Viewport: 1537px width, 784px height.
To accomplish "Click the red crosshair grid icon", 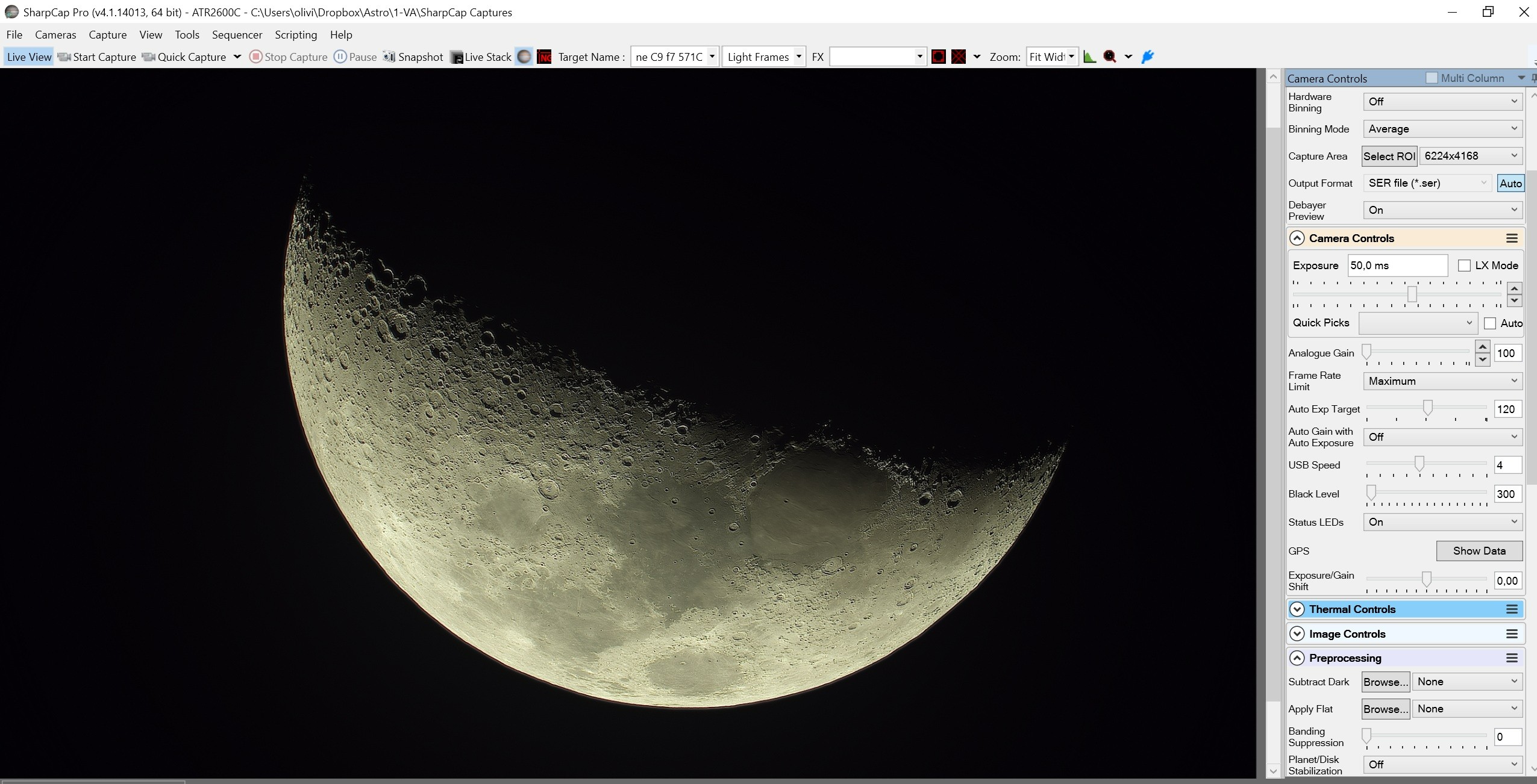I will [959, 57].
